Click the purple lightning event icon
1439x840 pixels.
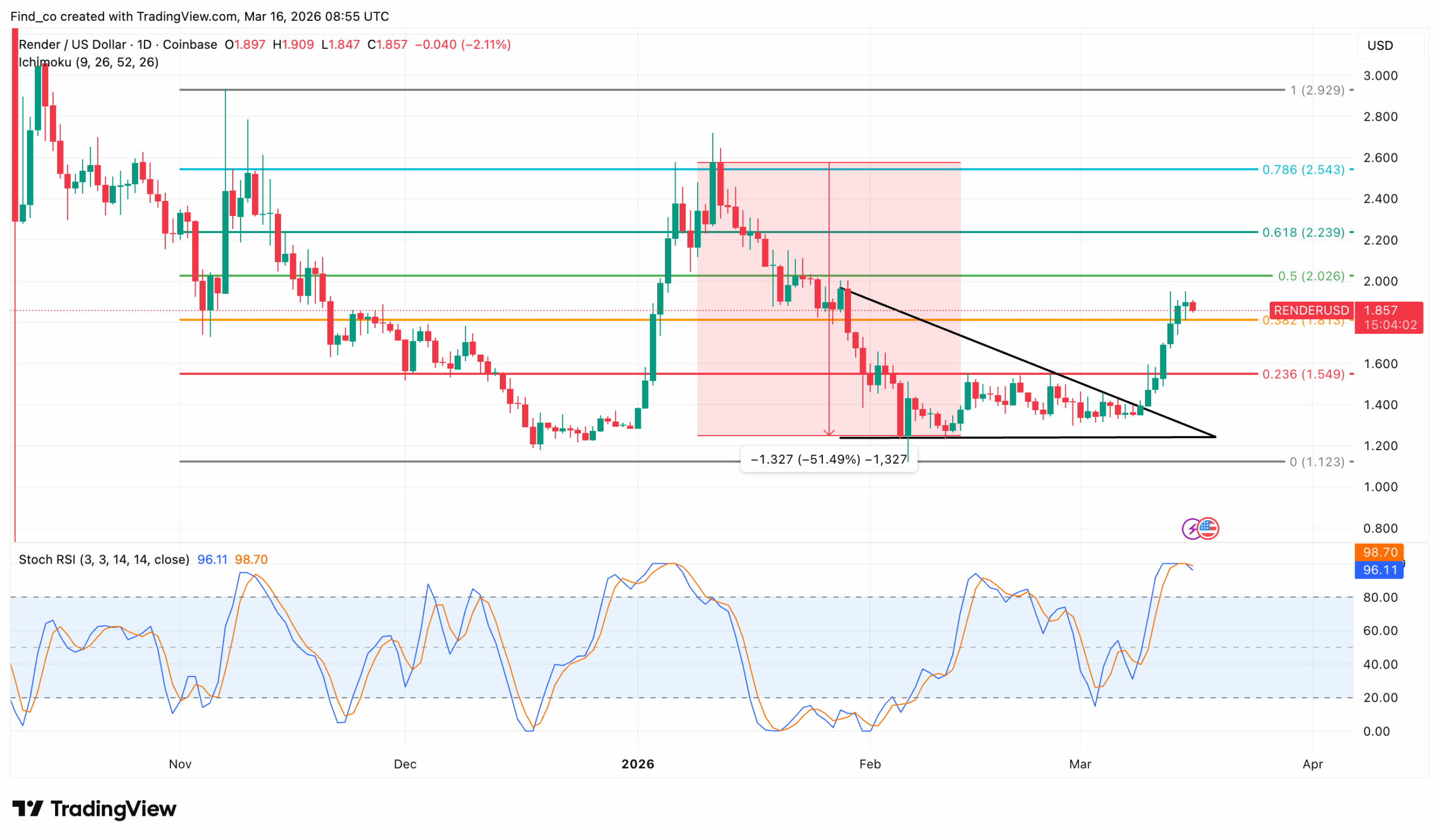tap(1191, 529)
